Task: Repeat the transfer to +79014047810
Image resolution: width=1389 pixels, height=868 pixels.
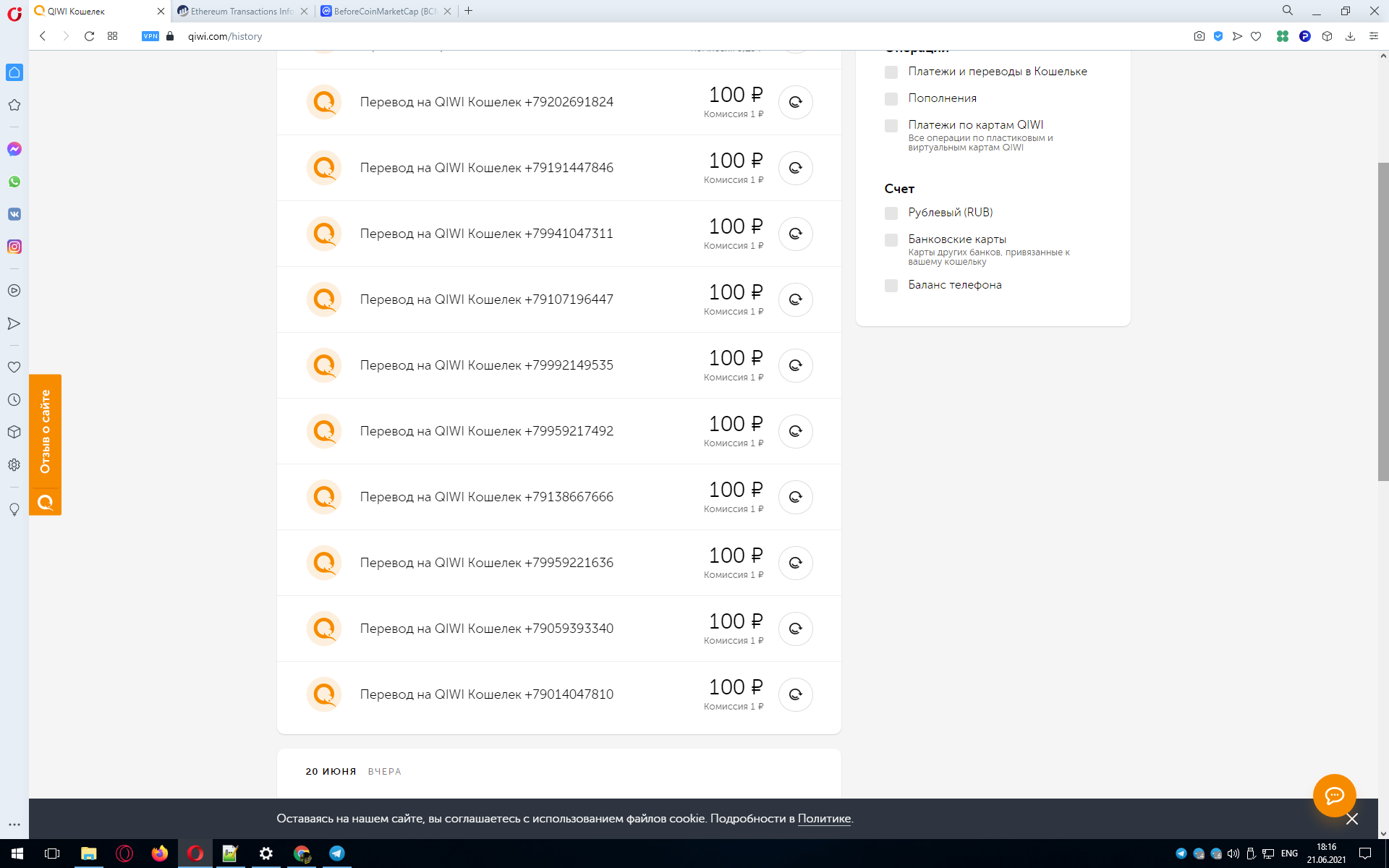Action: click(795, 694)
